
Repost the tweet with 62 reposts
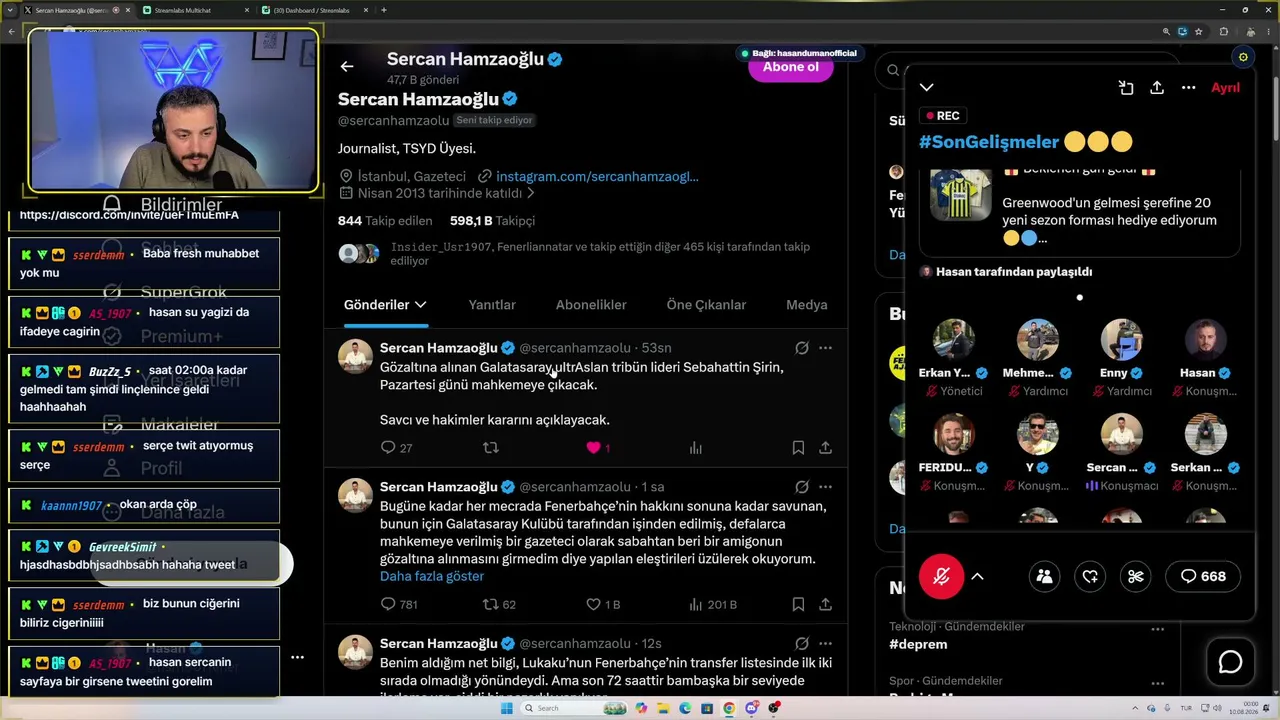[499, 604]
